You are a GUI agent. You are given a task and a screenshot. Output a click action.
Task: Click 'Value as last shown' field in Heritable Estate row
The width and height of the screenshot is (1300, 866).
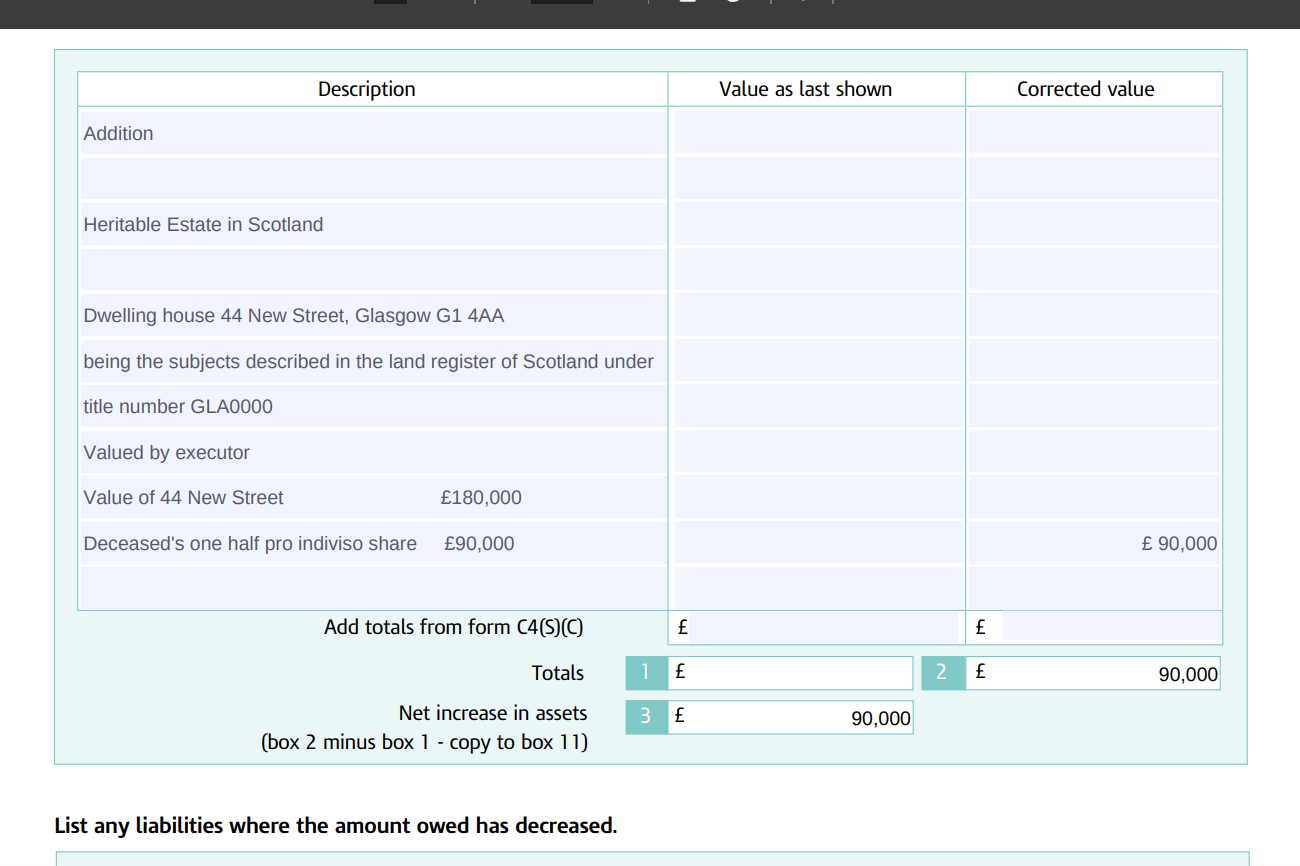point(817,224)
